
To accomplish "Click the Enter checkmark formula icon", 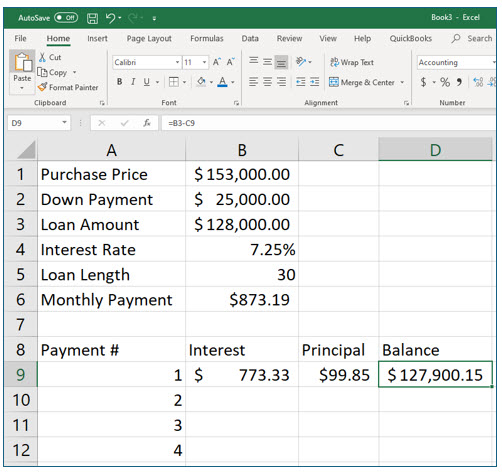I will tap(124, 123).
